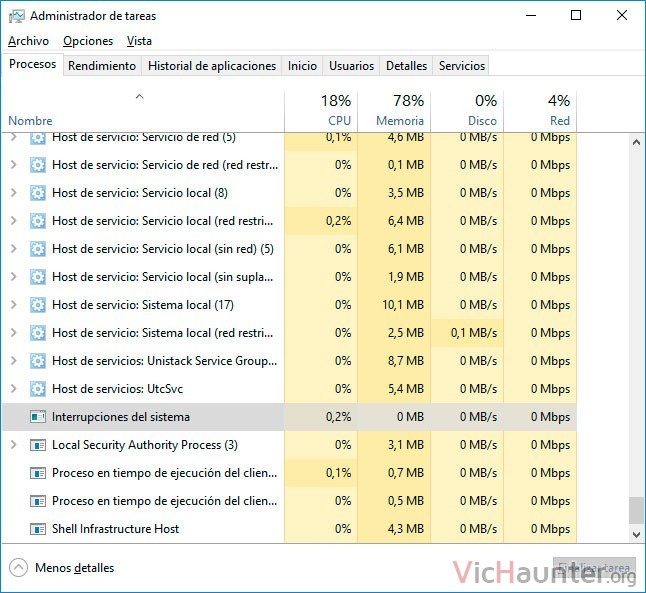The width and height of the screenshot is (646, 593).
Task: Expand Host de servicio: Servicio de red (red restr...)
Action: click(x=14, y=165)
